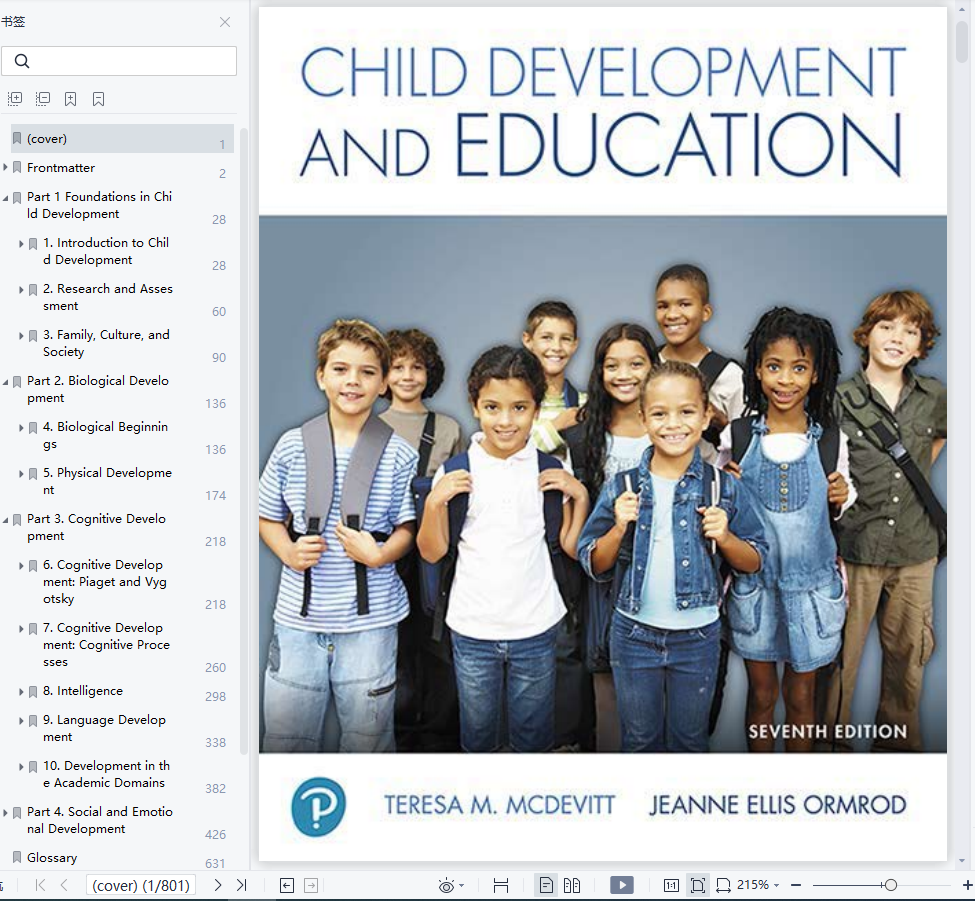The width and height of the screenshot is (975, 901).
Task: Select the (cover) bookmark
Action: pyautogui.click(x=122, y=139)
